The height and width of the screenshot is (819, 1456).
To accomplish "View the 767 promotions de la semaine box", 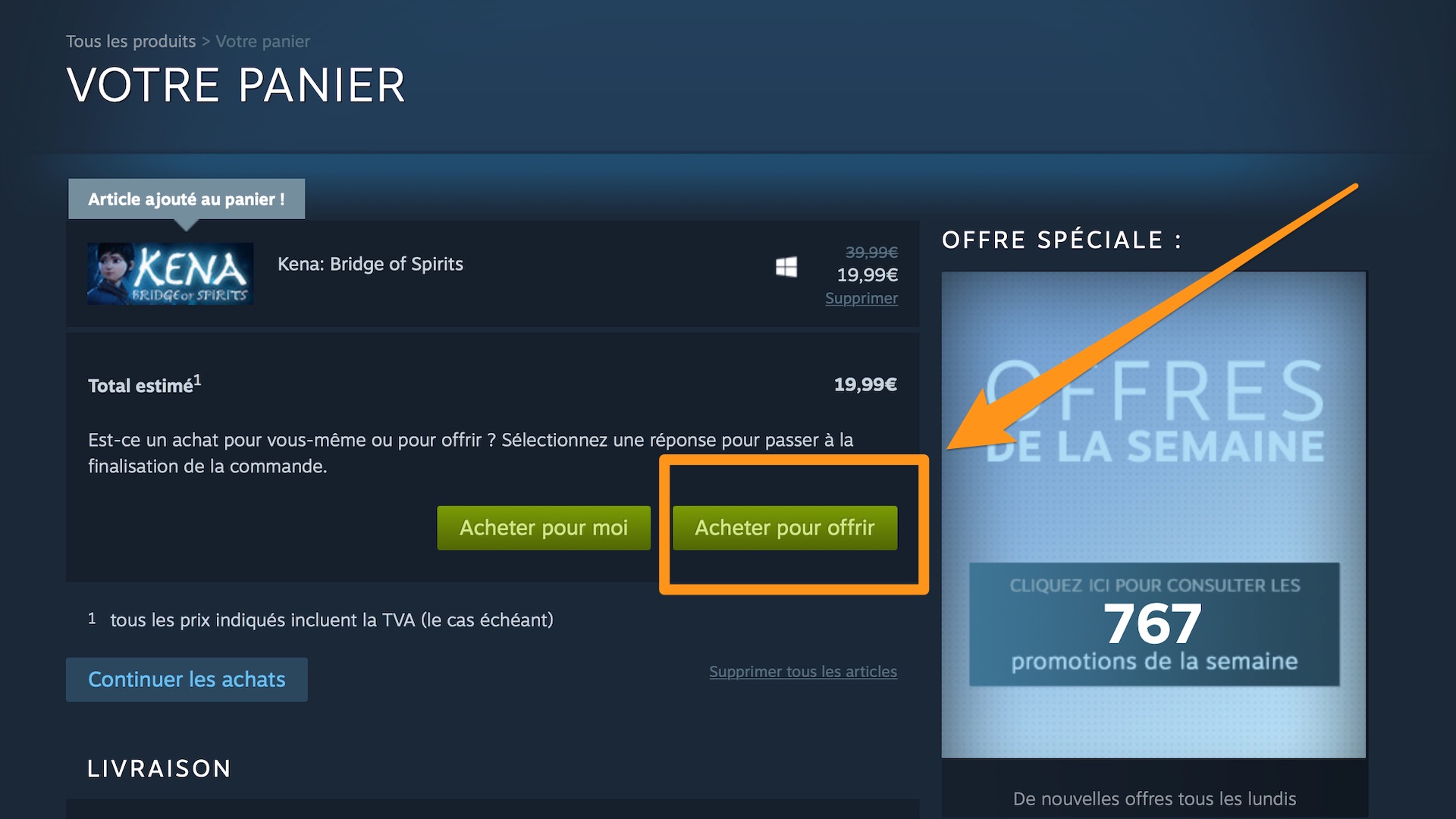I will pyautogui.click(x=1154, y=624).
